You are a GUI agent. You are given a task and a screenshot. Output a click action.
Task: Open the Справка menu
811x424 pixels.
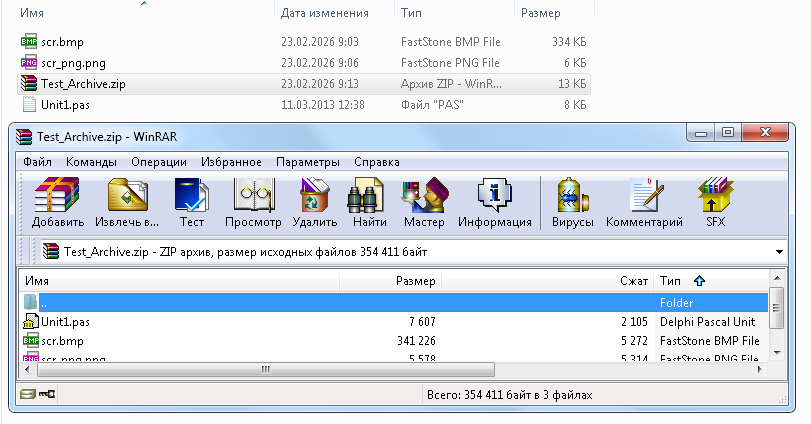[377, 162]
